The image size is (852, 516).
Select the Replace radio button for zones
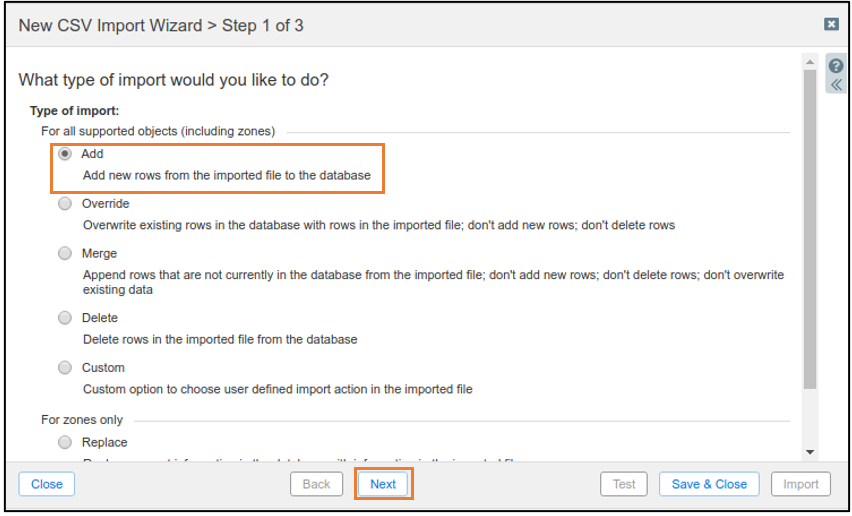pyautogui.click(x=65, y=442)
